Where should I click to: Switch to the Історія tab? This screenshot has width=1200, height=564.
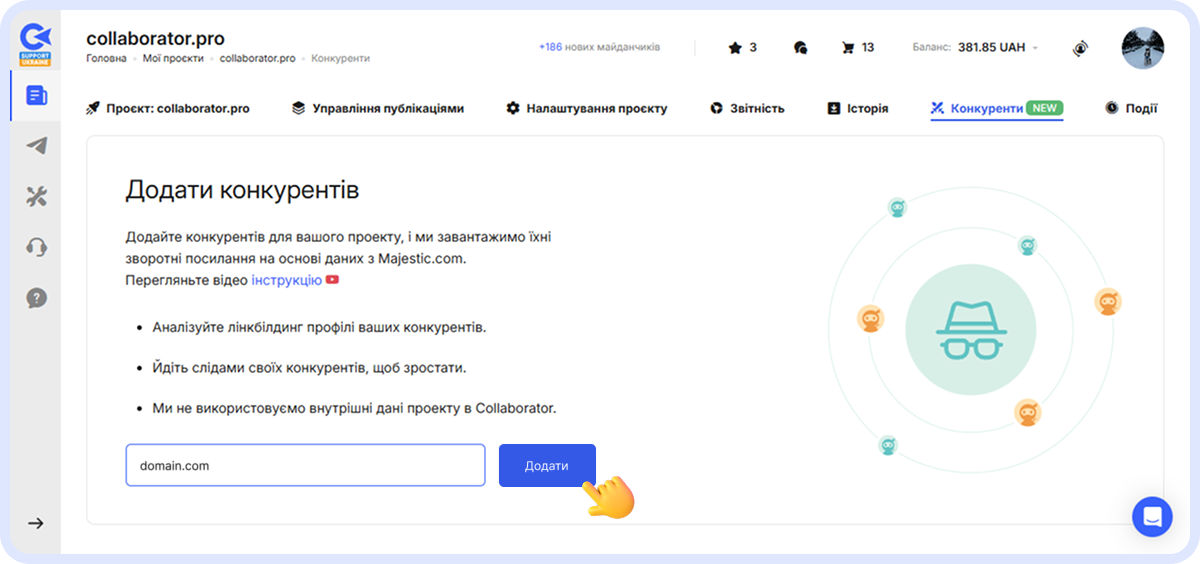tap(858, 108)
